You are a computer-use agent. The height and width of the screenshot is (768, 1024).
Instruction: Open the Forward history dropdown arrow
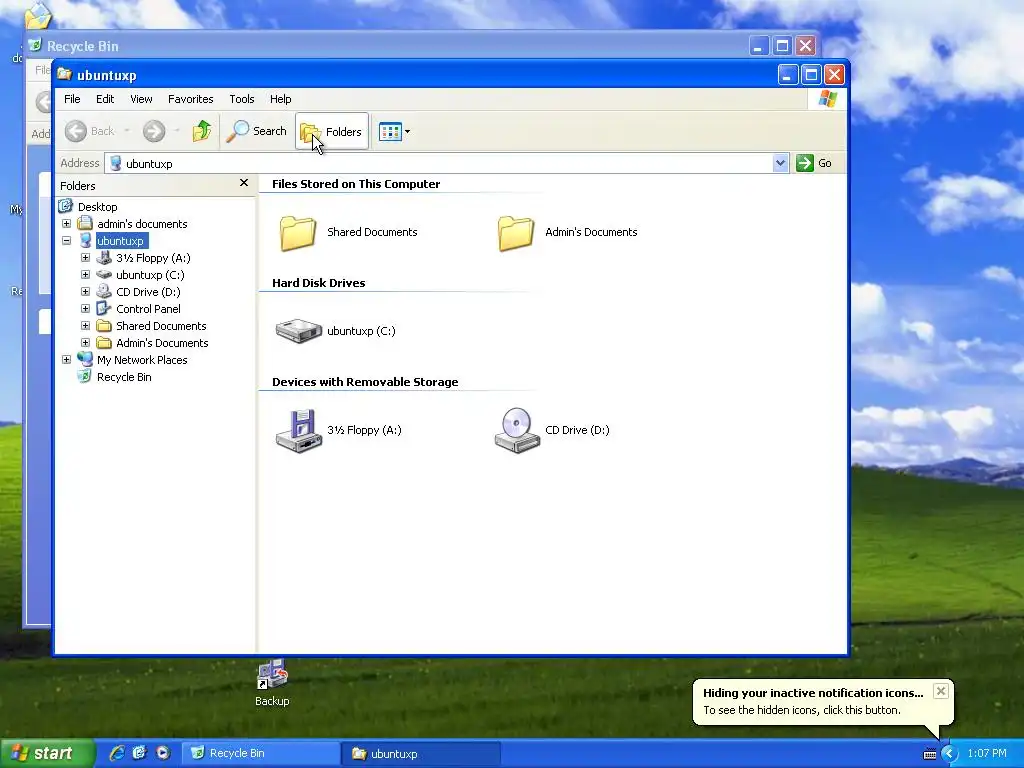[x=176, y=131]
